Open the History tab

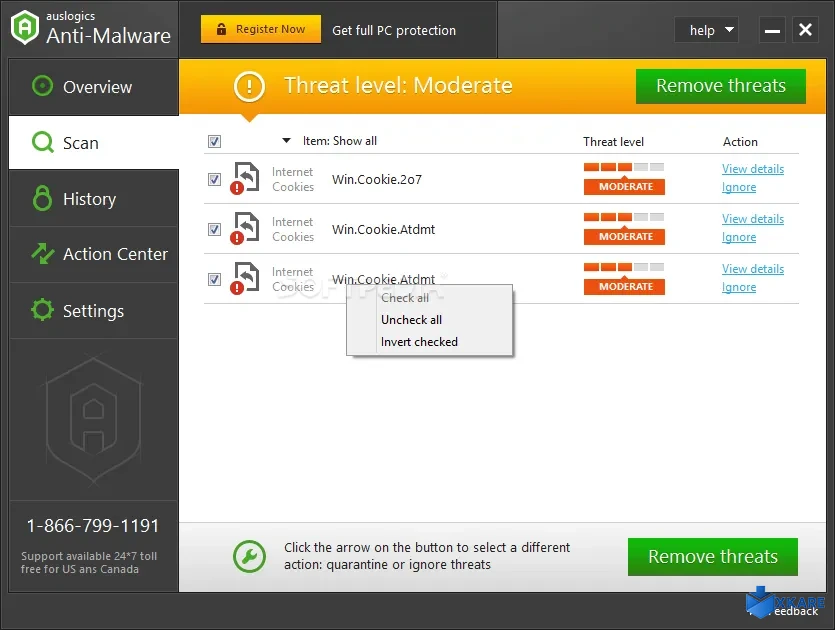[x=94, y=199]
